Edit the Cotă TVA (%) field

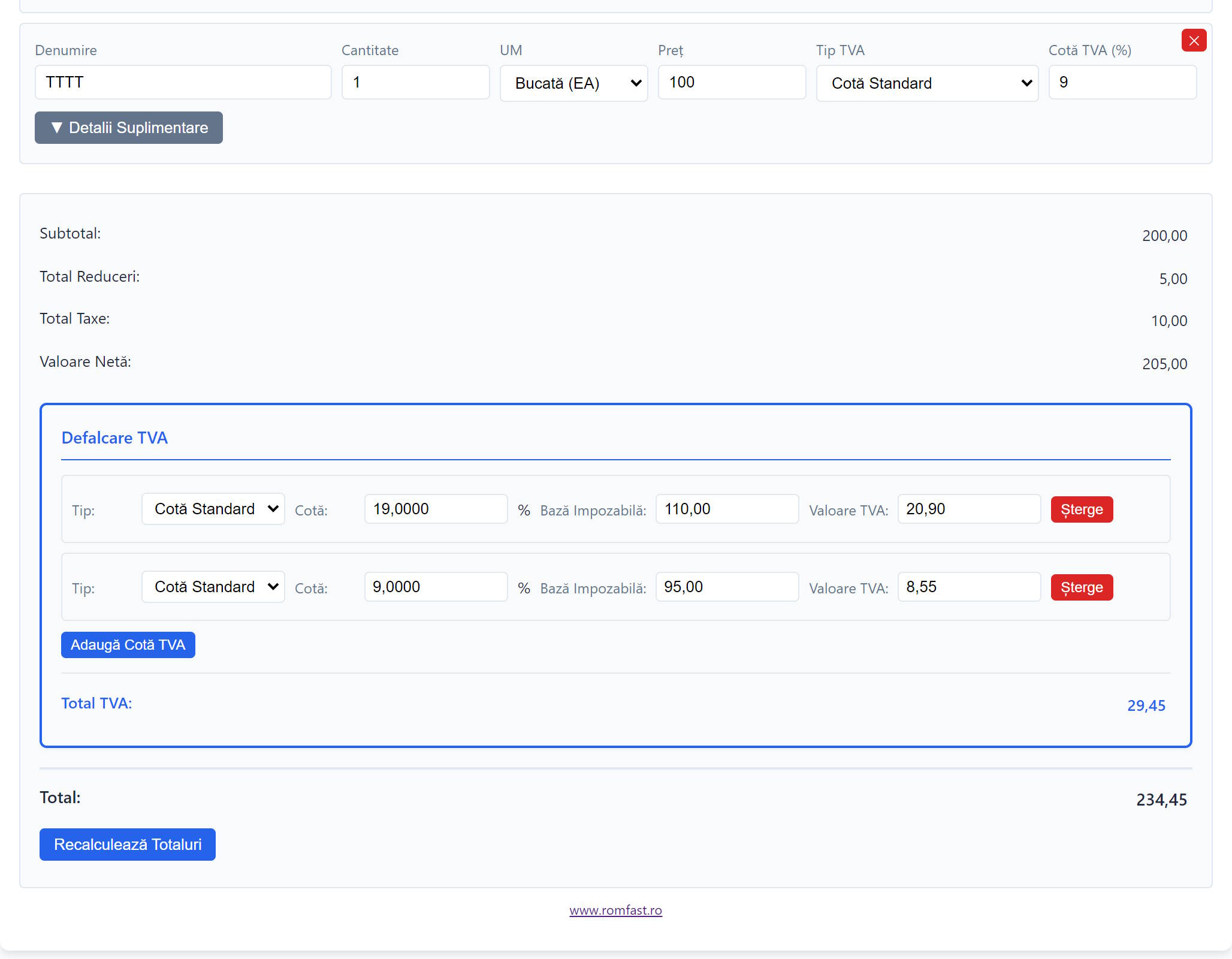coord(1122,82)
